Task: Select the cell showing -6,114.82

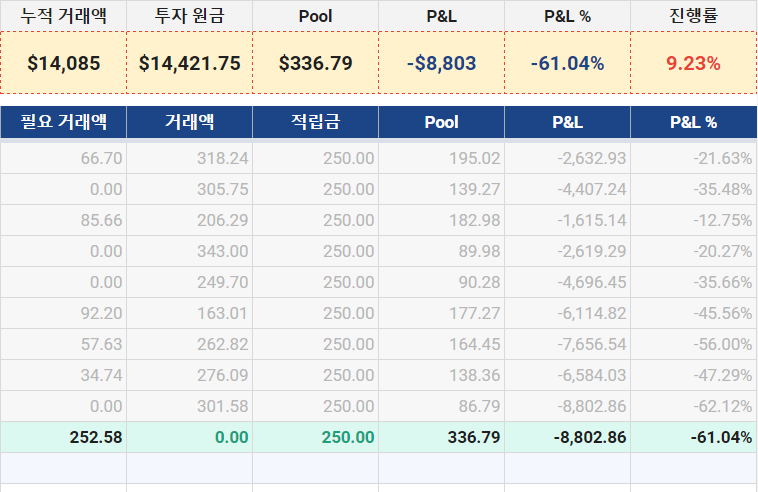Action: click(x=568, y=313)
